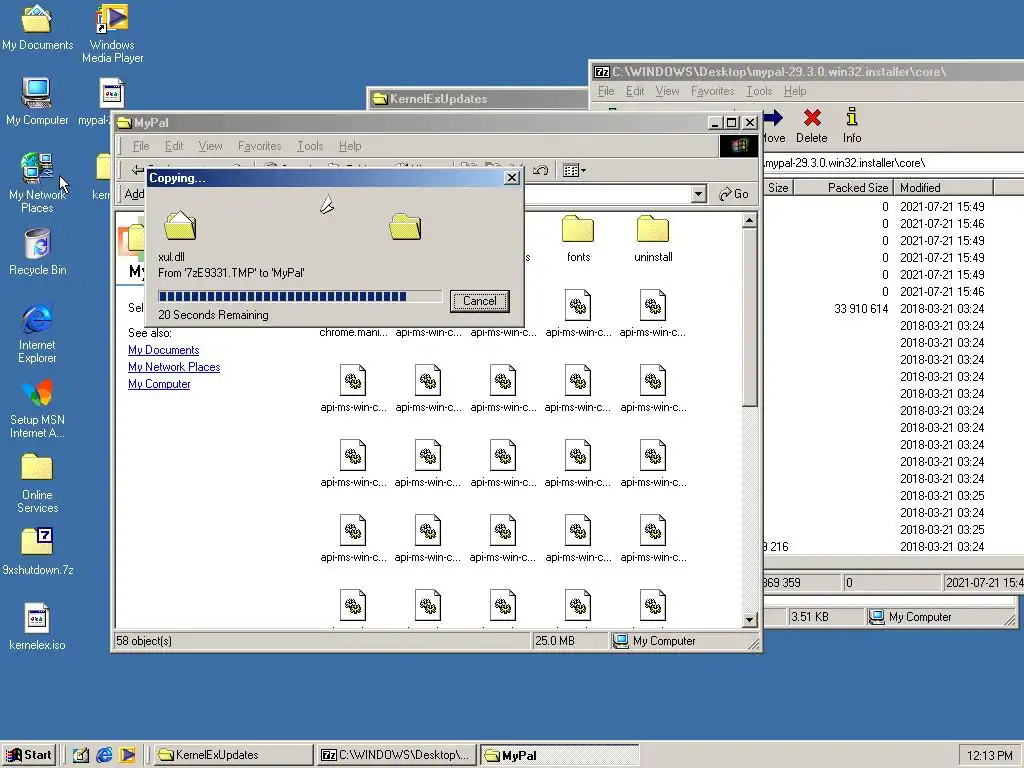The image size is (1024, 768).
Task: Click the Undo icon in MyPal toolbar
Action: (540, 170)
